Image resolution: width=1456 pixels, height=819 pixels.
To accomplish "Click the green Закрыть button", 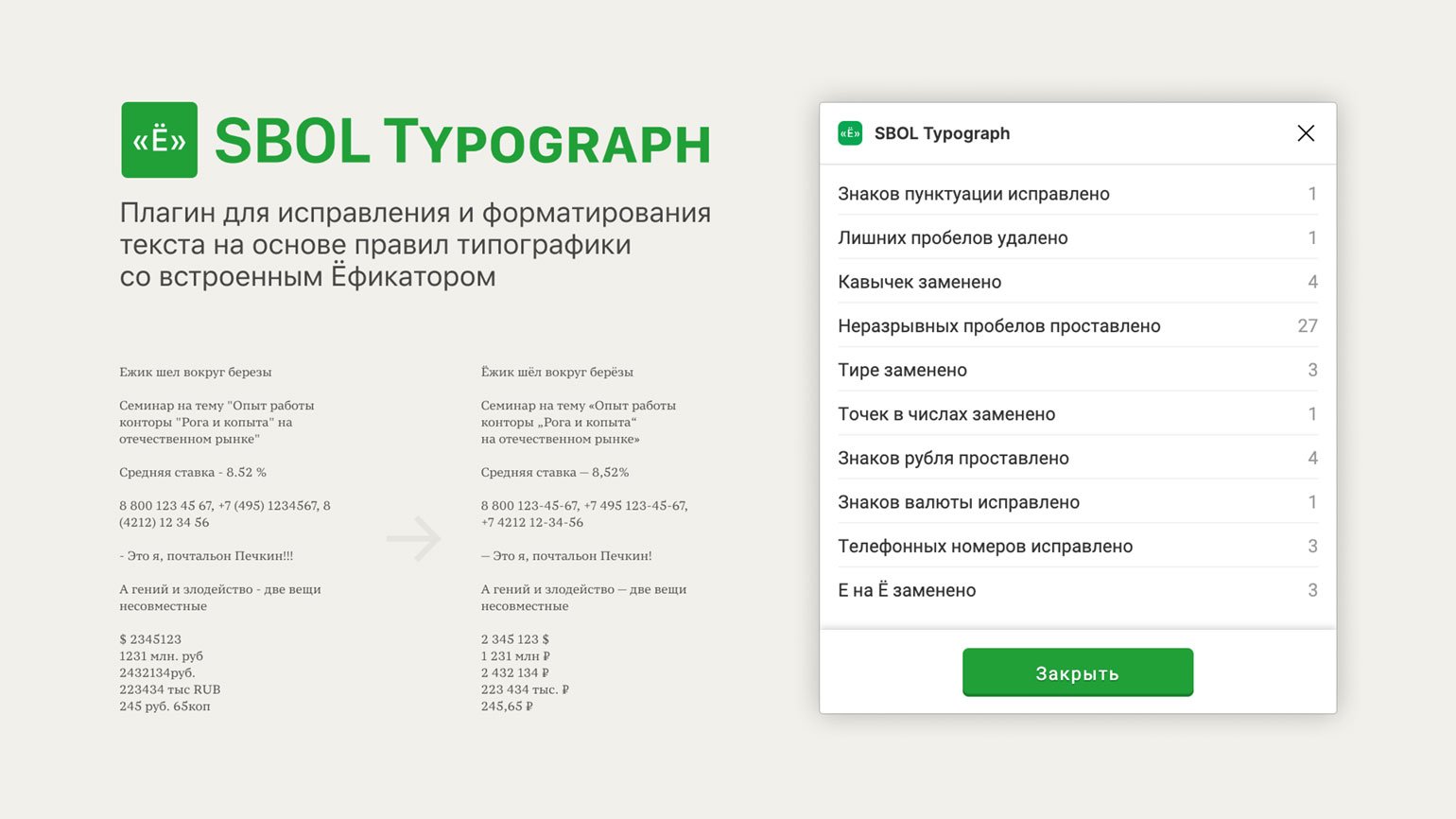I will 1078,672.
